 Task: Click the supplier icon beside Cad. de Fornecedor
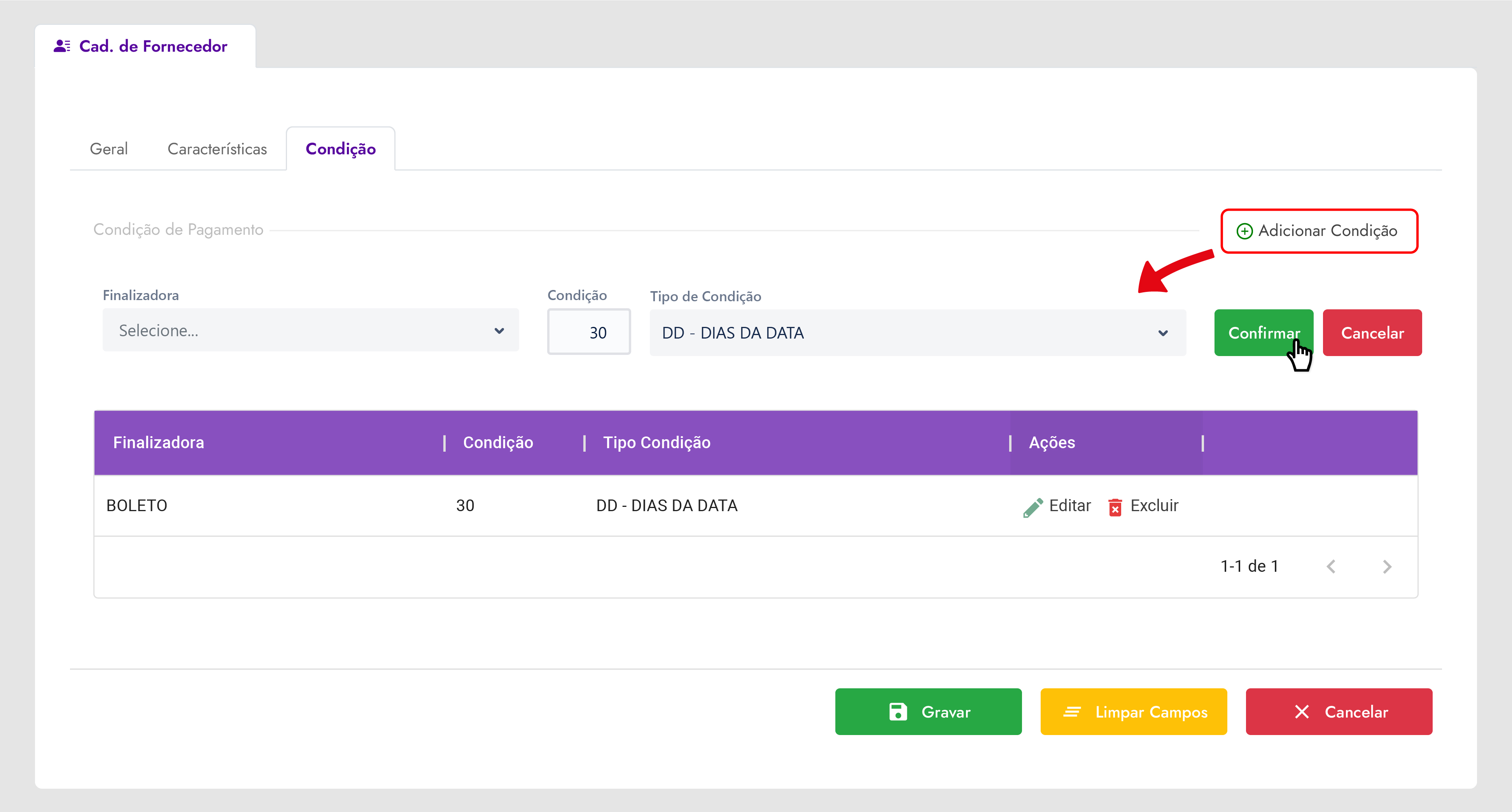pyautogui.click(x=61, y=46)
